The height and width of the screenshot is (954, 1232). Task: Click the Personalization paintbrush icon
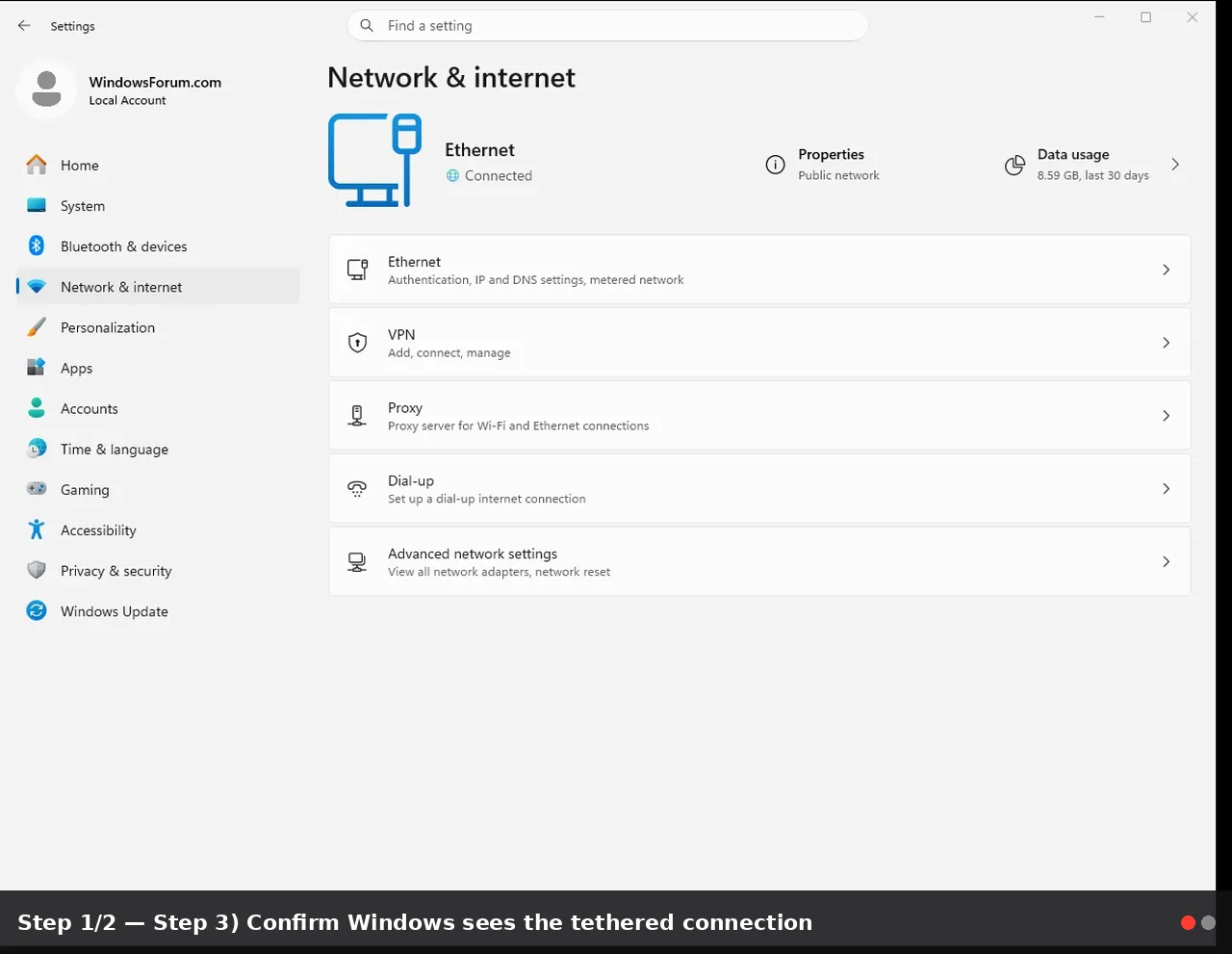coord(37,327)
